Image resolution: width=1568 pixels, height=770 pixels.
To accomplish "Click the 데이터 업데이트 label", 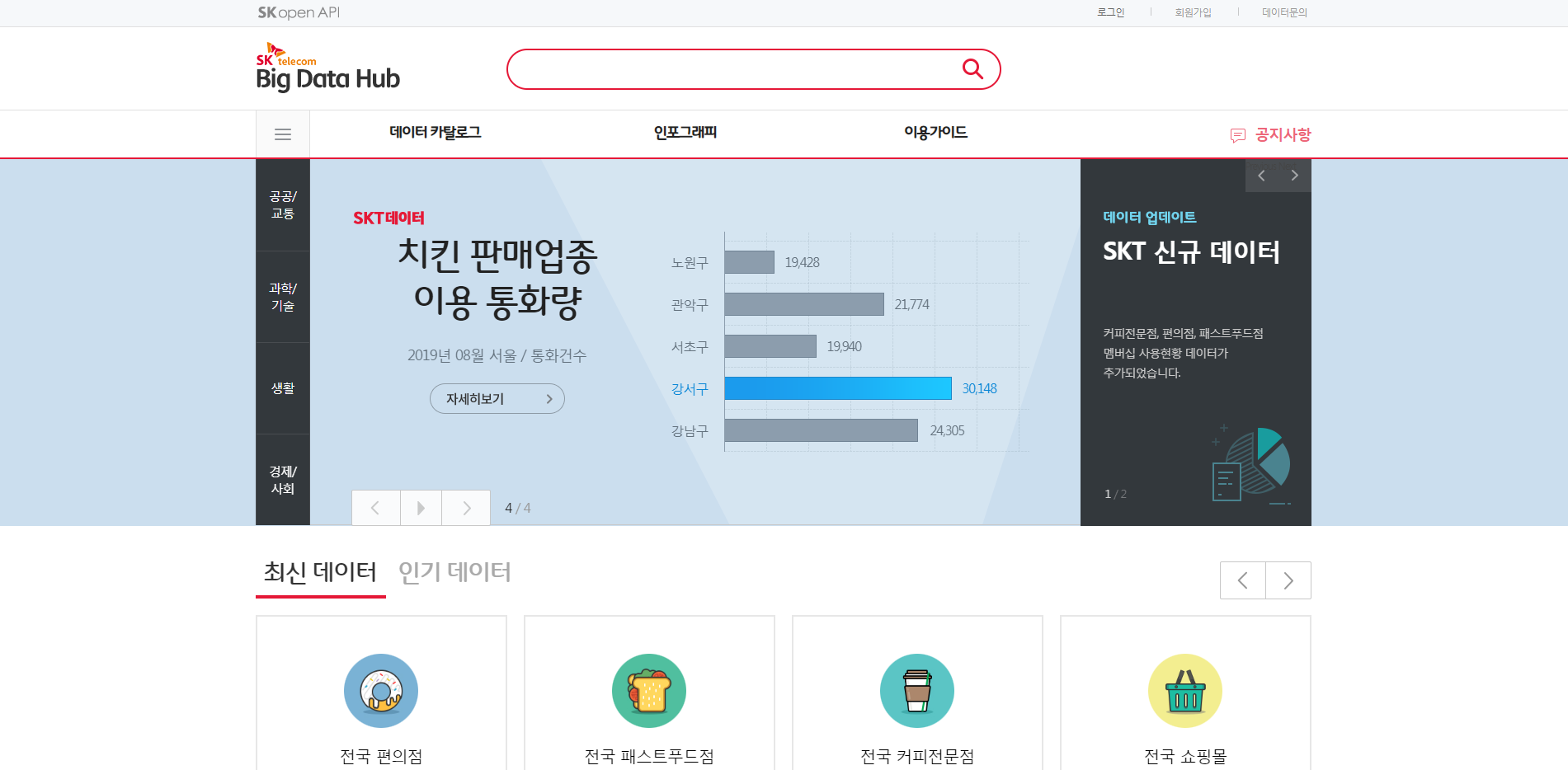I will [x=1150, y=217].
